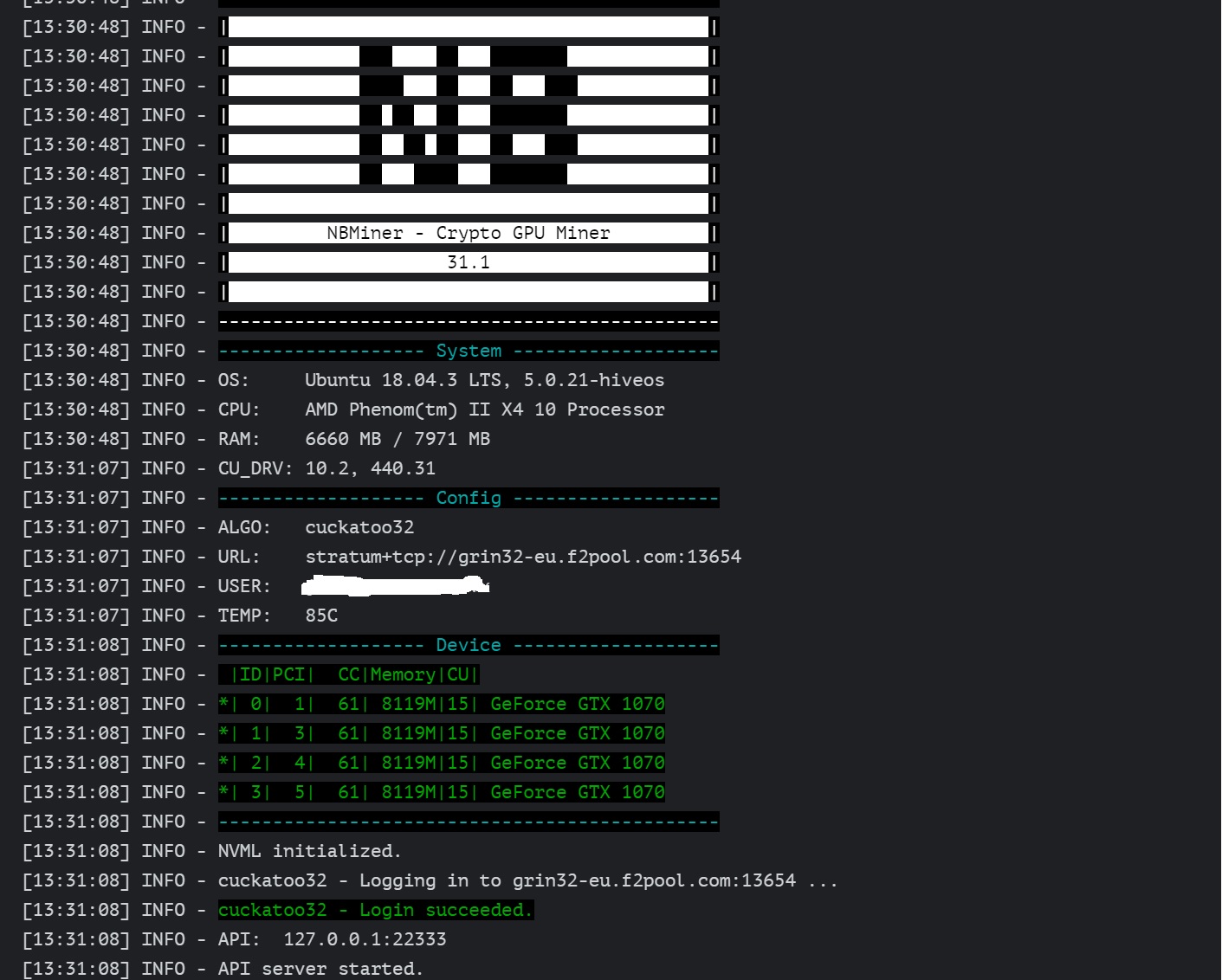Click the green Login succeeded message

point(376,910)
